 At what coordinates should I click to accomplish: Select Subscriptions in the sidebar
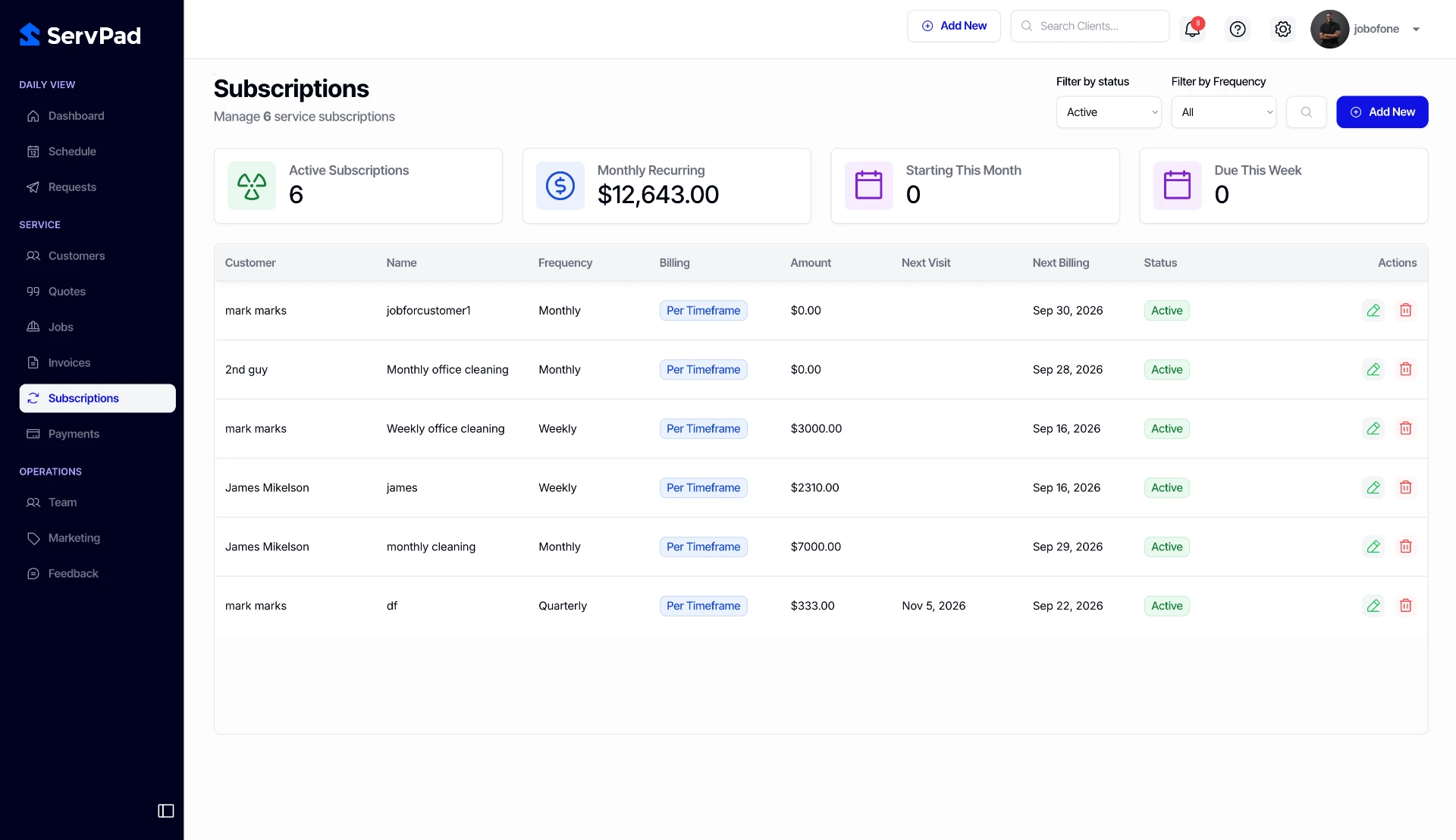(97, 399)
